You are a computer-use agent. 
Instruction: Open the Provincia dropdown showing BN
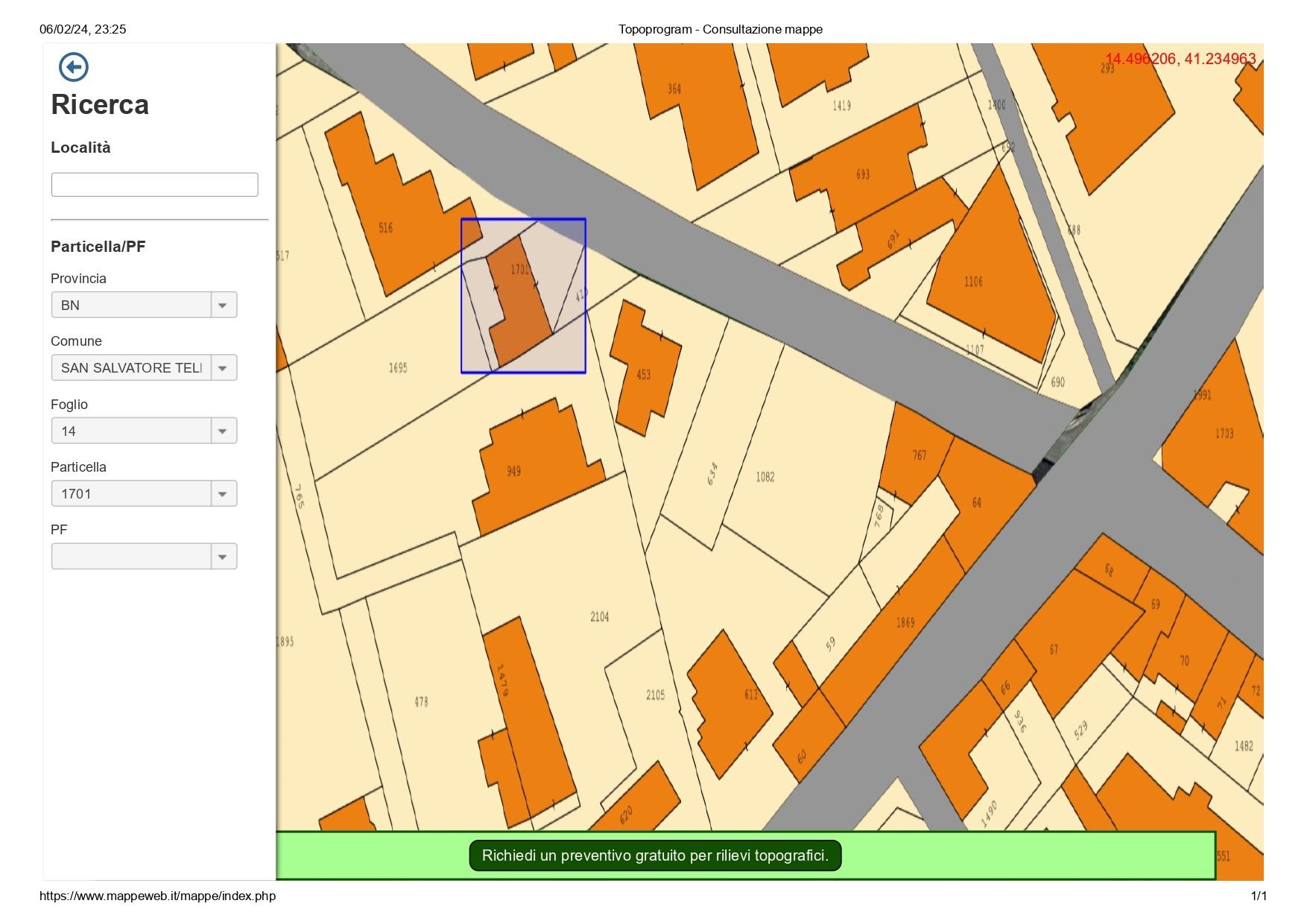[144, 305]
